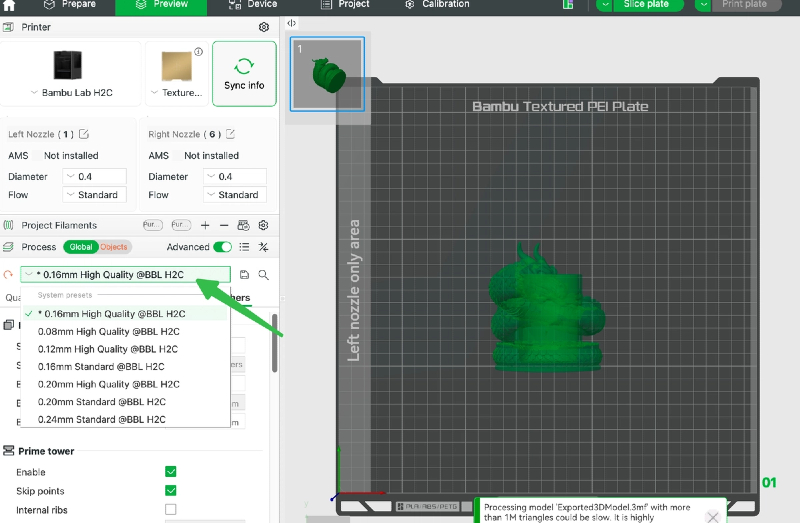Switch to the Prepare tab

69,5
